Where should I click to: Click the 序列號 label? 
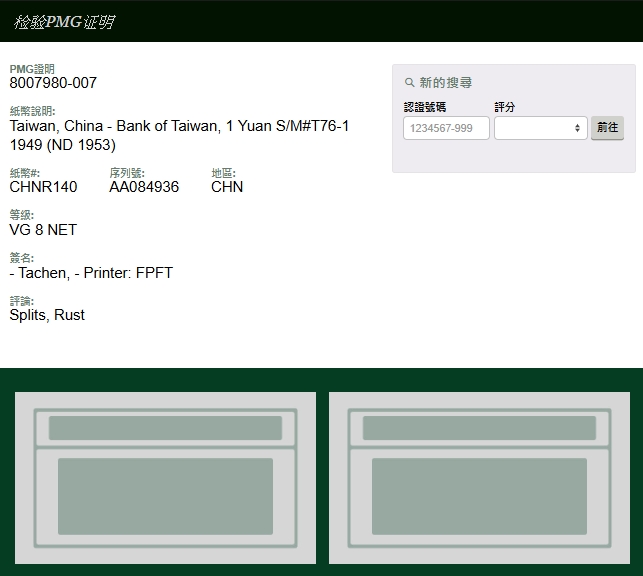(127, 173)
